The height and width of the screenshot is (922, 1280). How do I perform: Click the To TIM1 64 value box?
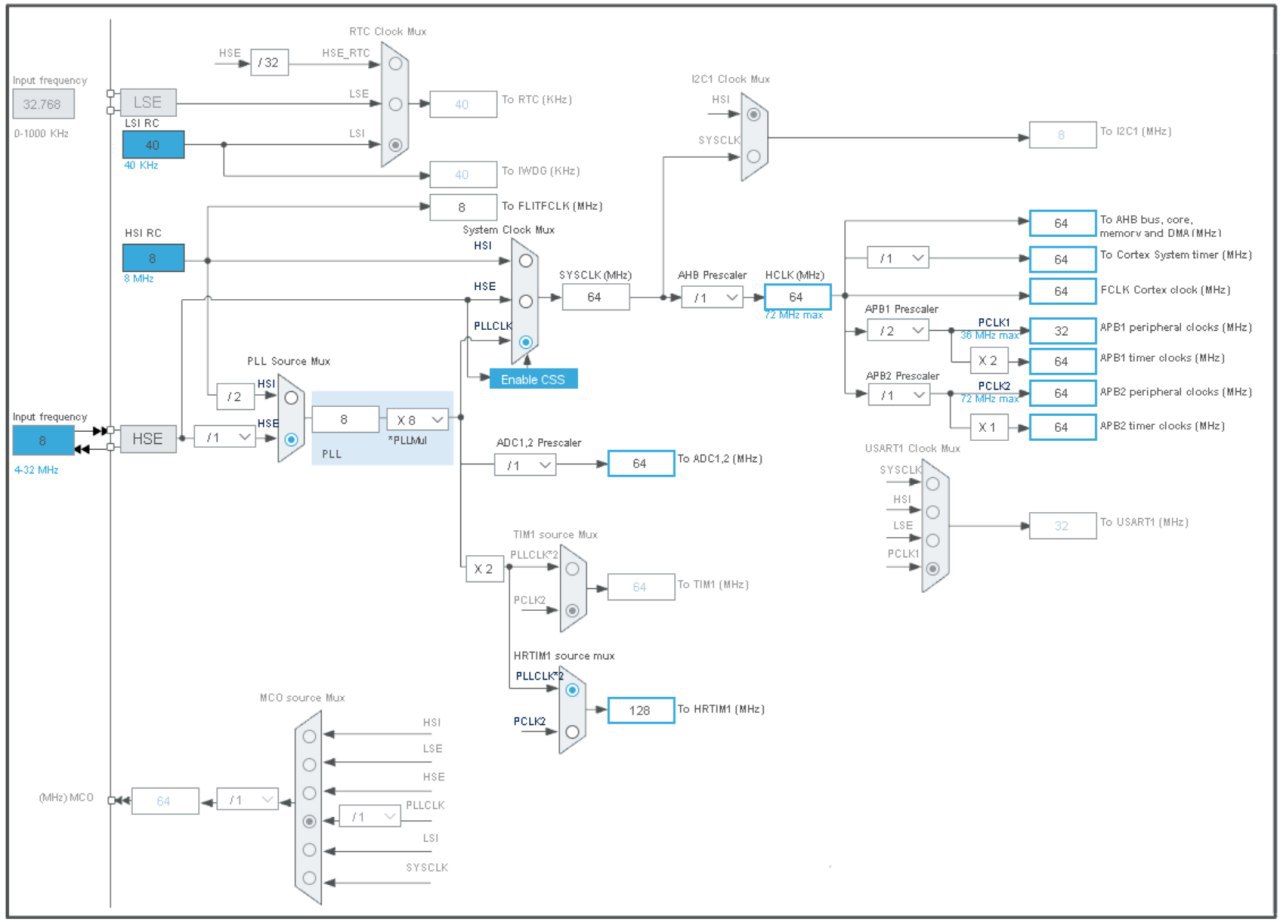(x=641, y=587)
